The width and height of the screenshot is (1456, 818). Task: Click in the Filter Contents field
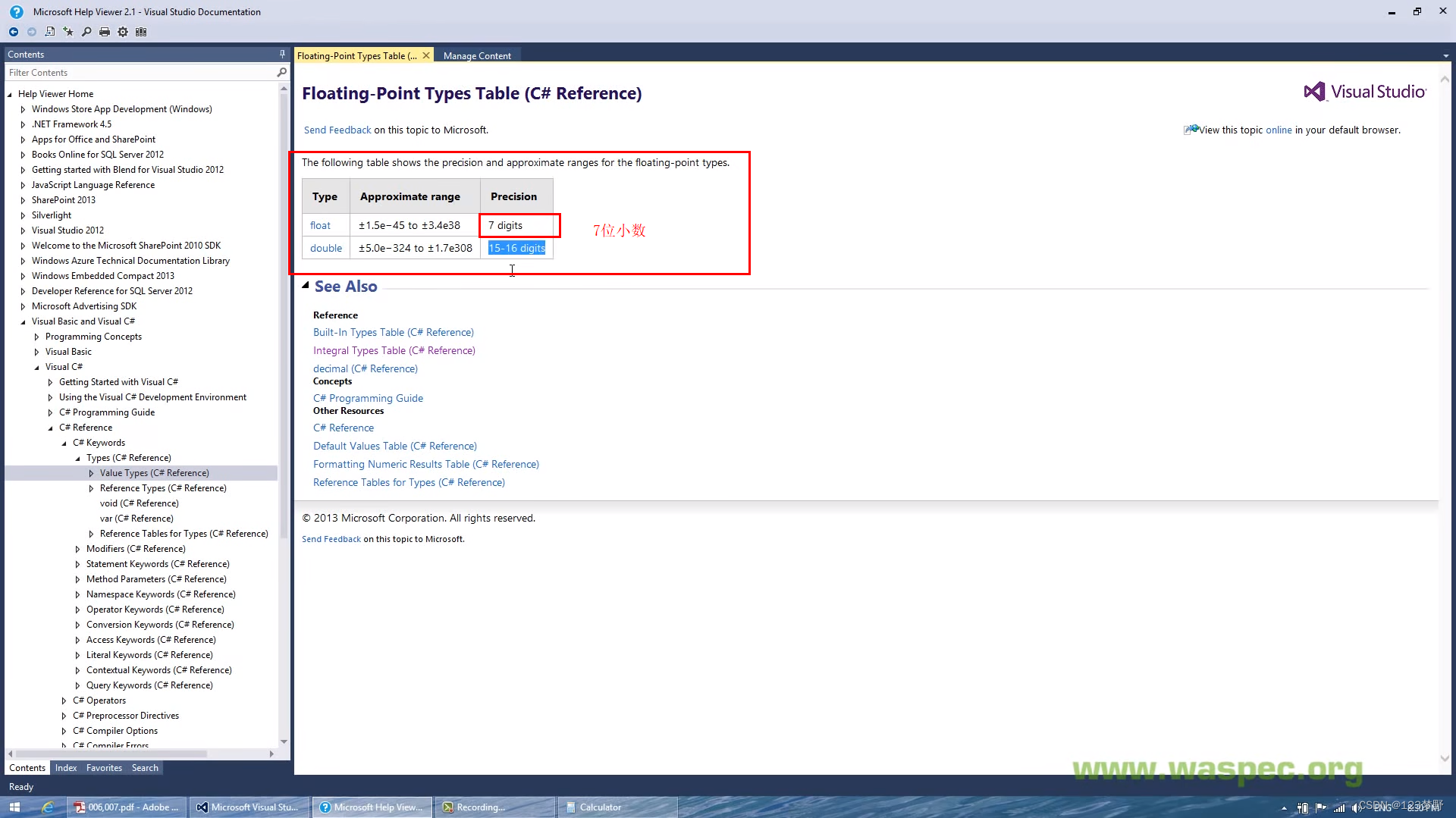pyautogui.click(x=140, y=72)
